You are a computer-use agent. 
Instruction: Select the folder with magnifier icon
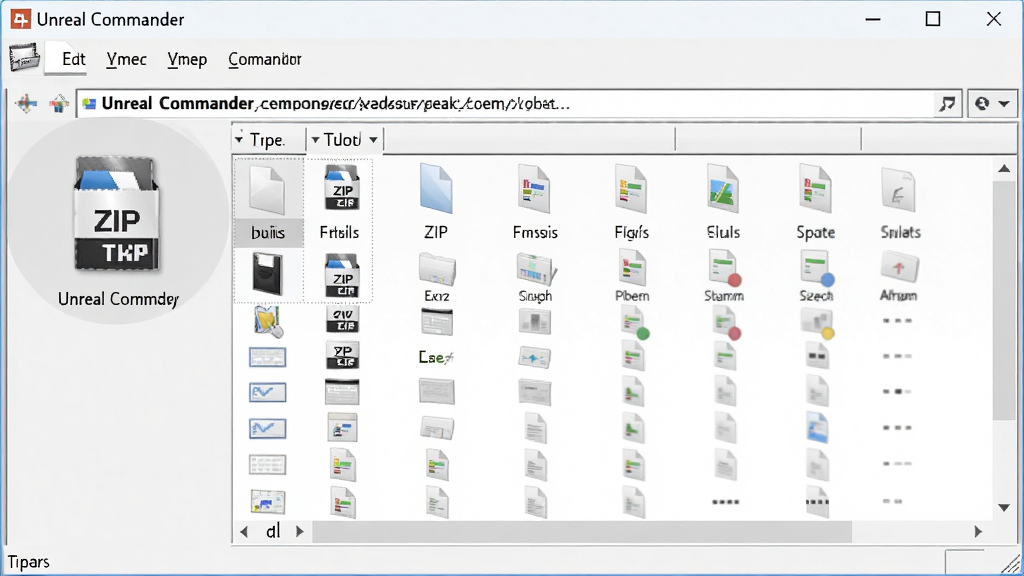coord(268,322)
